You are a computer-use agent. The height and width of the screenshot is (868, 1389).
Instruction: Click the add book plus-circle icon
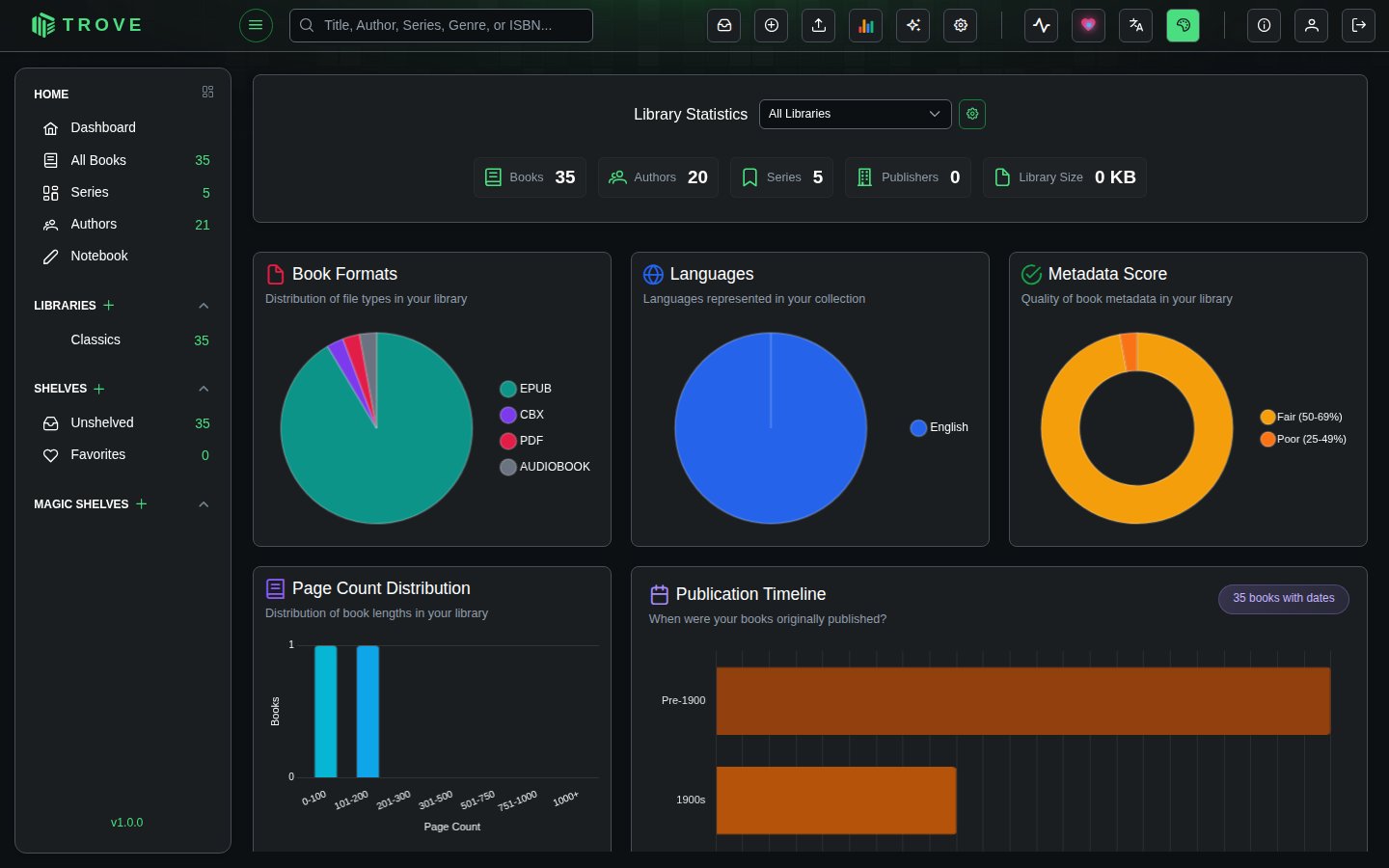[x=772, y=25]
